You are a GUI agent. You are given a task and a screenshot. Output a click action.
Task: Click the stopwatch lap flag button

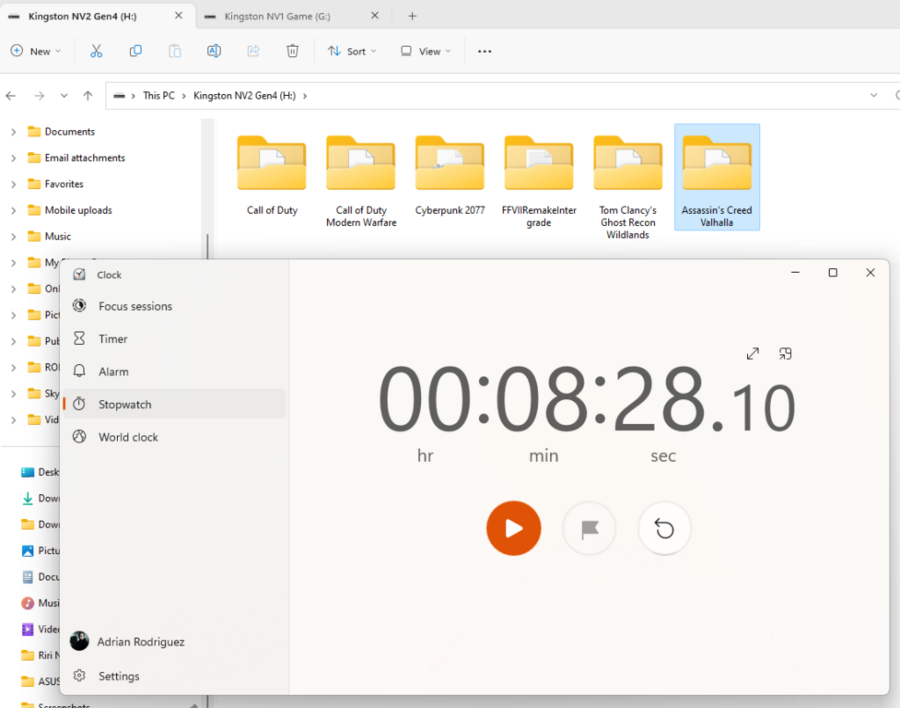pos(589,528)
